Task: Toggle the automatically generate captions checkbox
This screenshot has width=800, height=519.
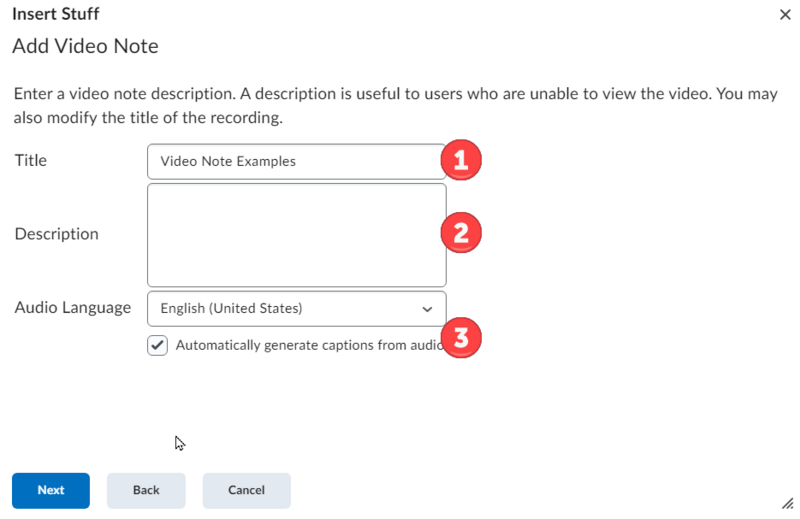Action: coord(158,345)
